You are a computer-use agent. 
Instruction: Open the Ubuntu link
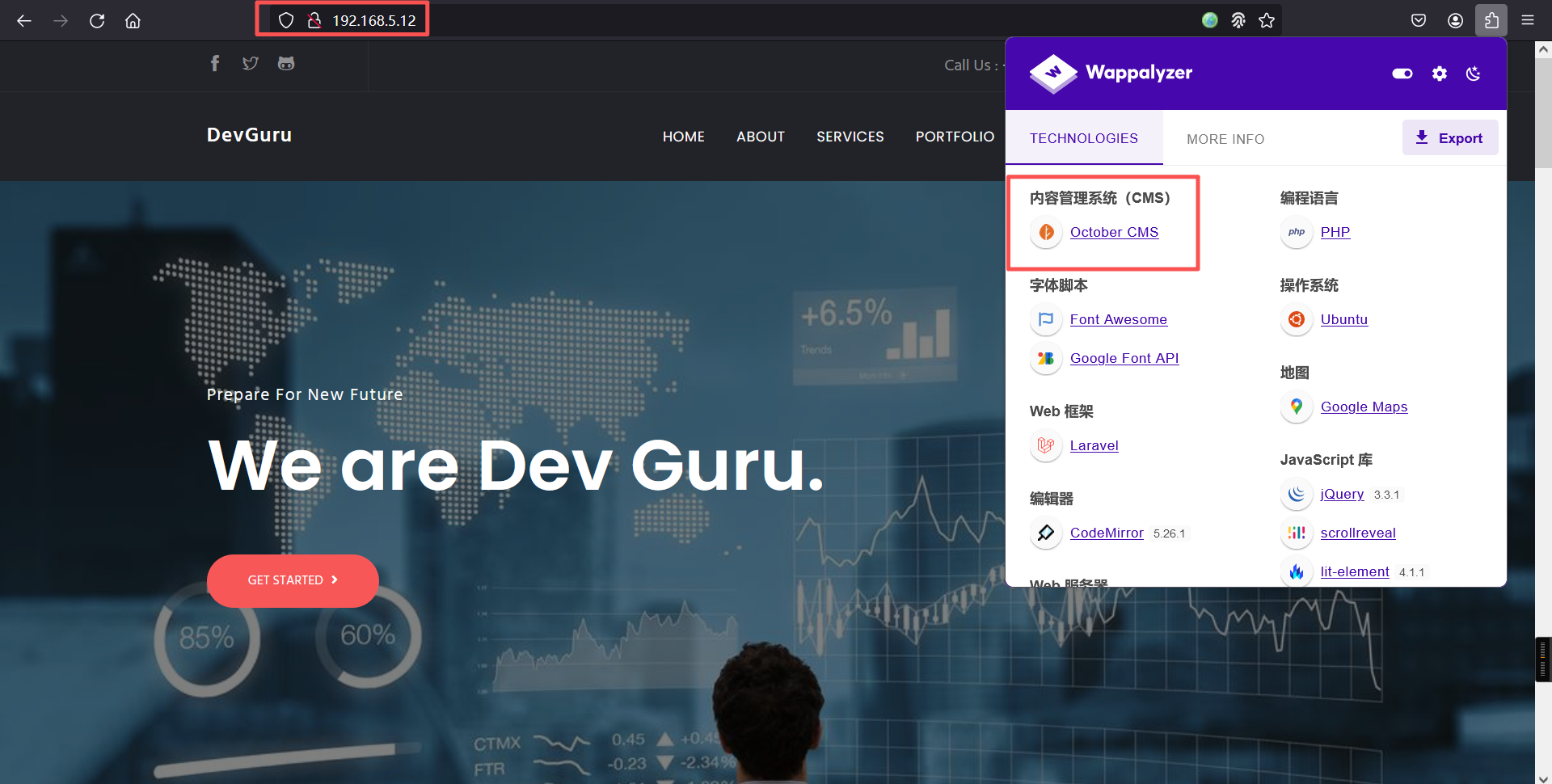point(1344,319)
